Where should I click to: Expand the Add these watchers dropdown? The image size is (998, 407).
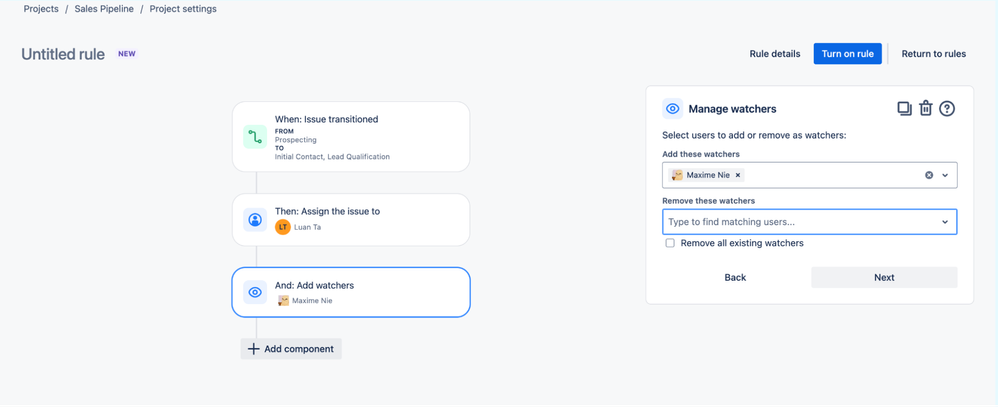(945, 175)
